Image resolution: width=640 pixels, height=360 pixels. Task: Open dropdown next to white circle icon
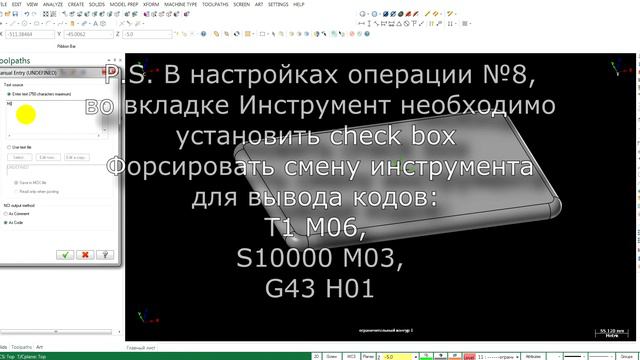coord(367,14)
